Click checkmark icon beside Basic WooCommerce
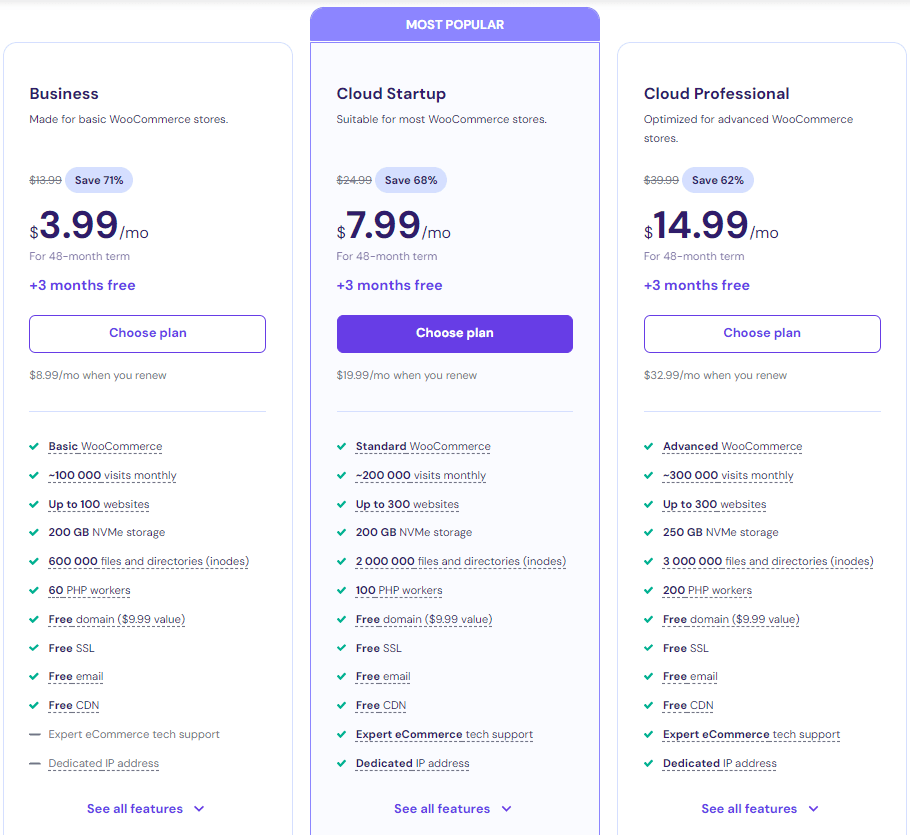Viewport: 910px width, 835px height. tap(34, 446)
